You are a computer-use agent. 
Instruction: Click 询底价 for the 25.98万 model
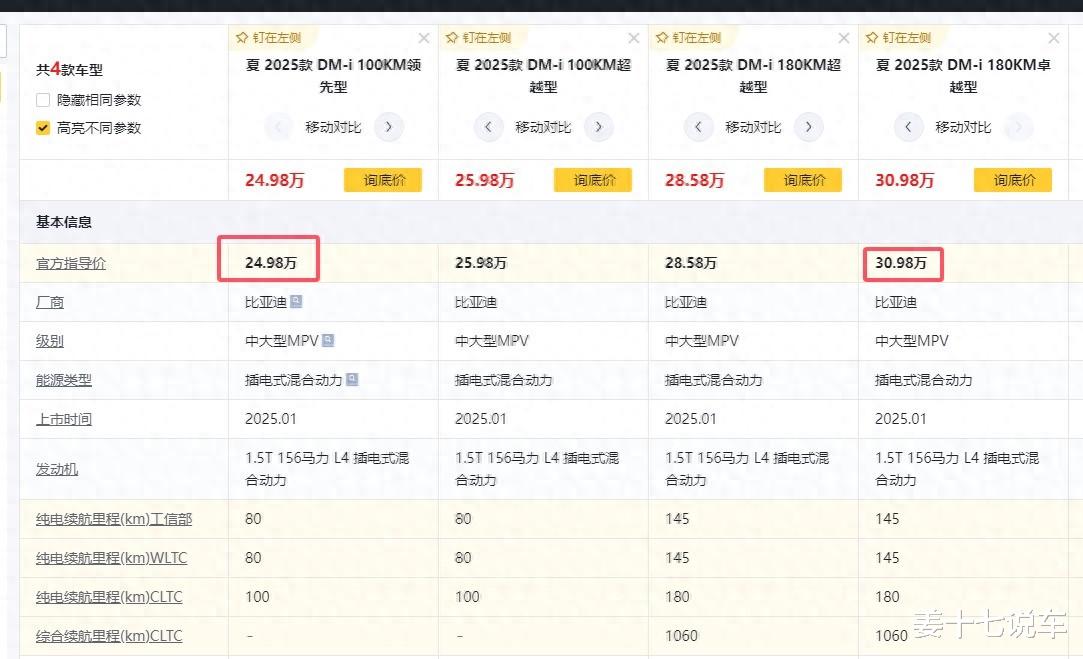[x=593, y=180]
